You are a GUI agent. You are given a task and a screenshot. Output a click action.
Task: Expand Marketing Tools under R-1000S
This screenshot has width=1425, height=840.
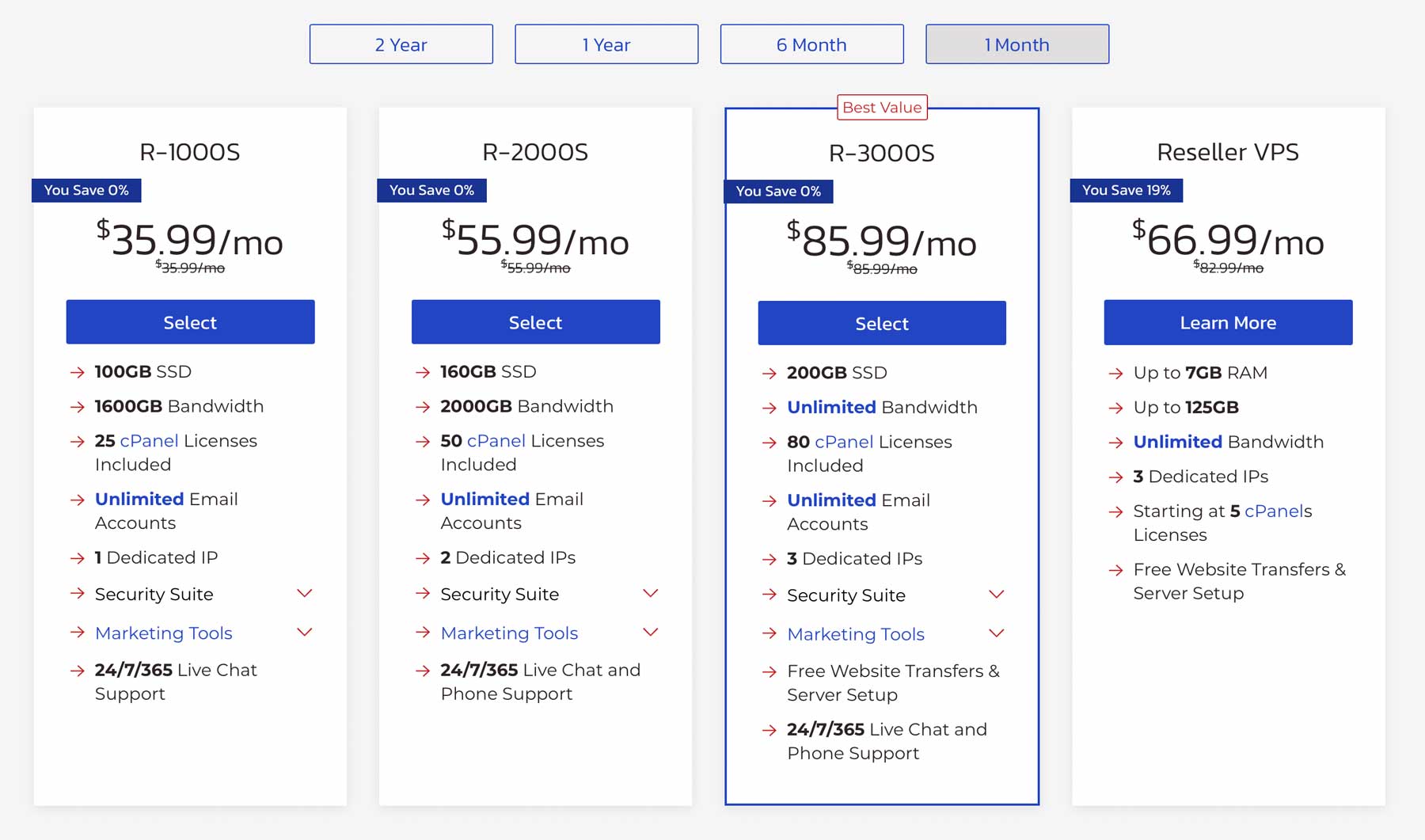tap(304, 632)
